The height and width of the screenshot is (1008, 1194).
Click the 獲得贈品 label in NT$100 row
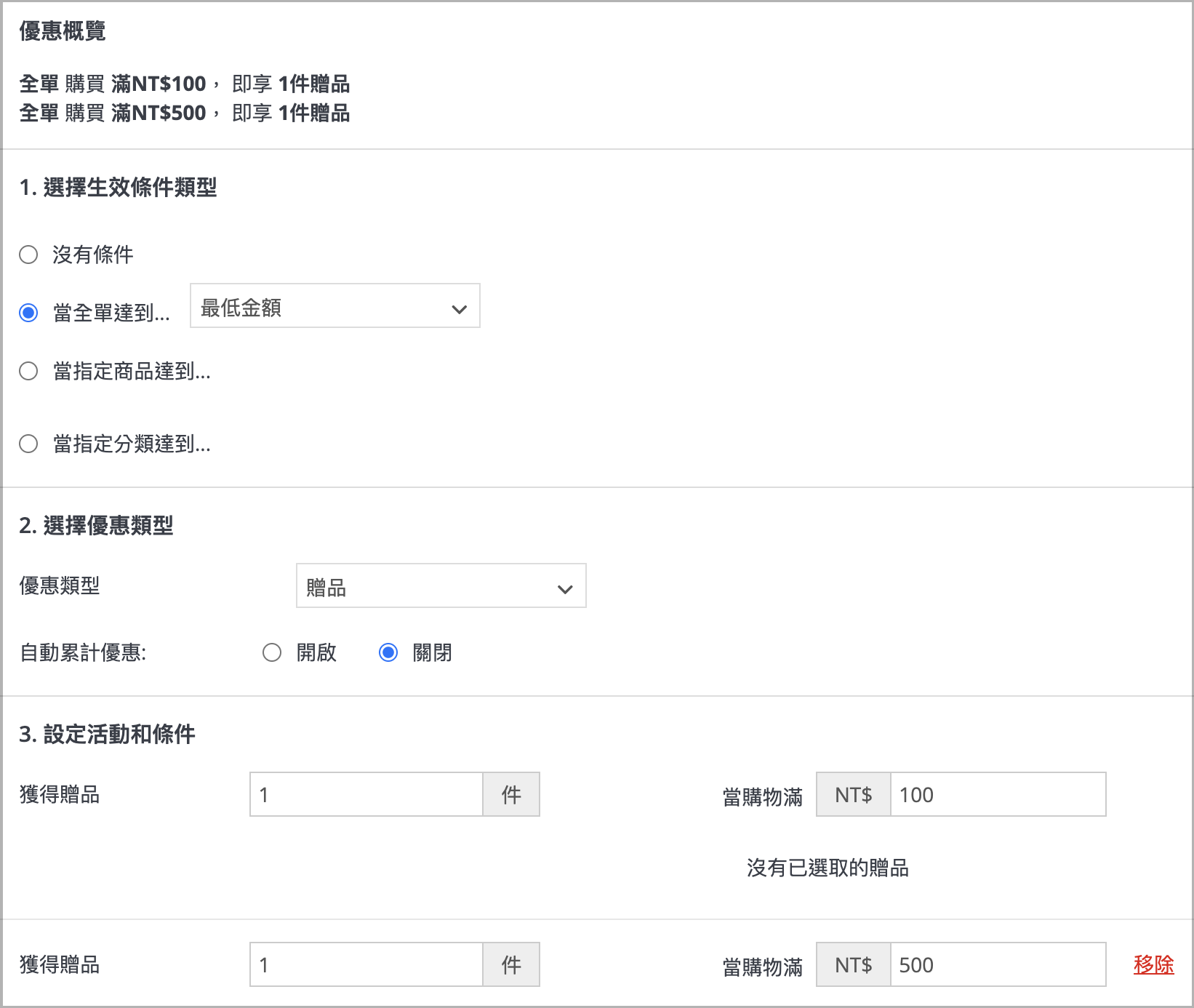click(60, 794)
